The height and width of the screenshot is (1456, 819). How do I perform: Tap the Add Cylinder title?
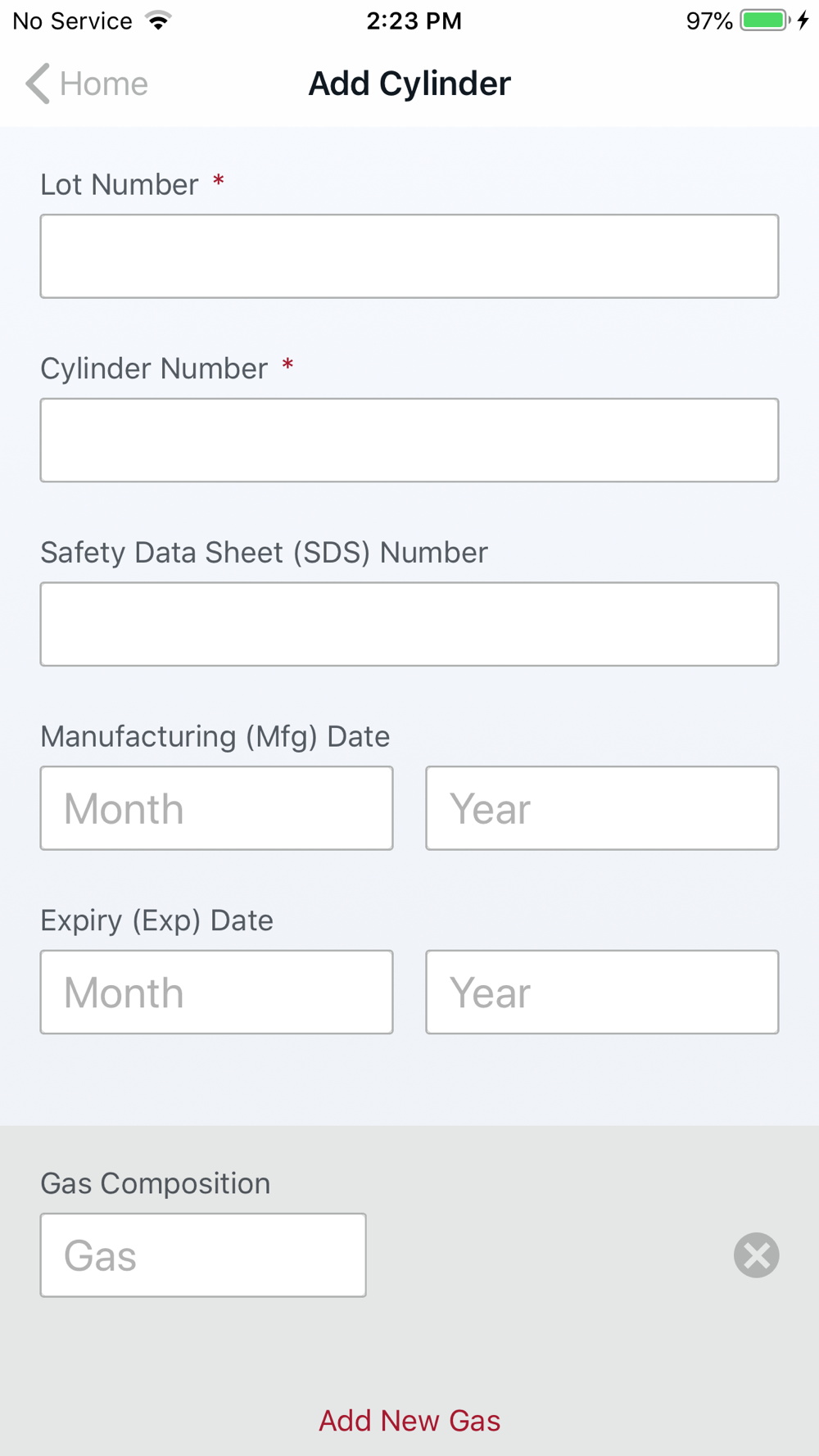[409, 84]
